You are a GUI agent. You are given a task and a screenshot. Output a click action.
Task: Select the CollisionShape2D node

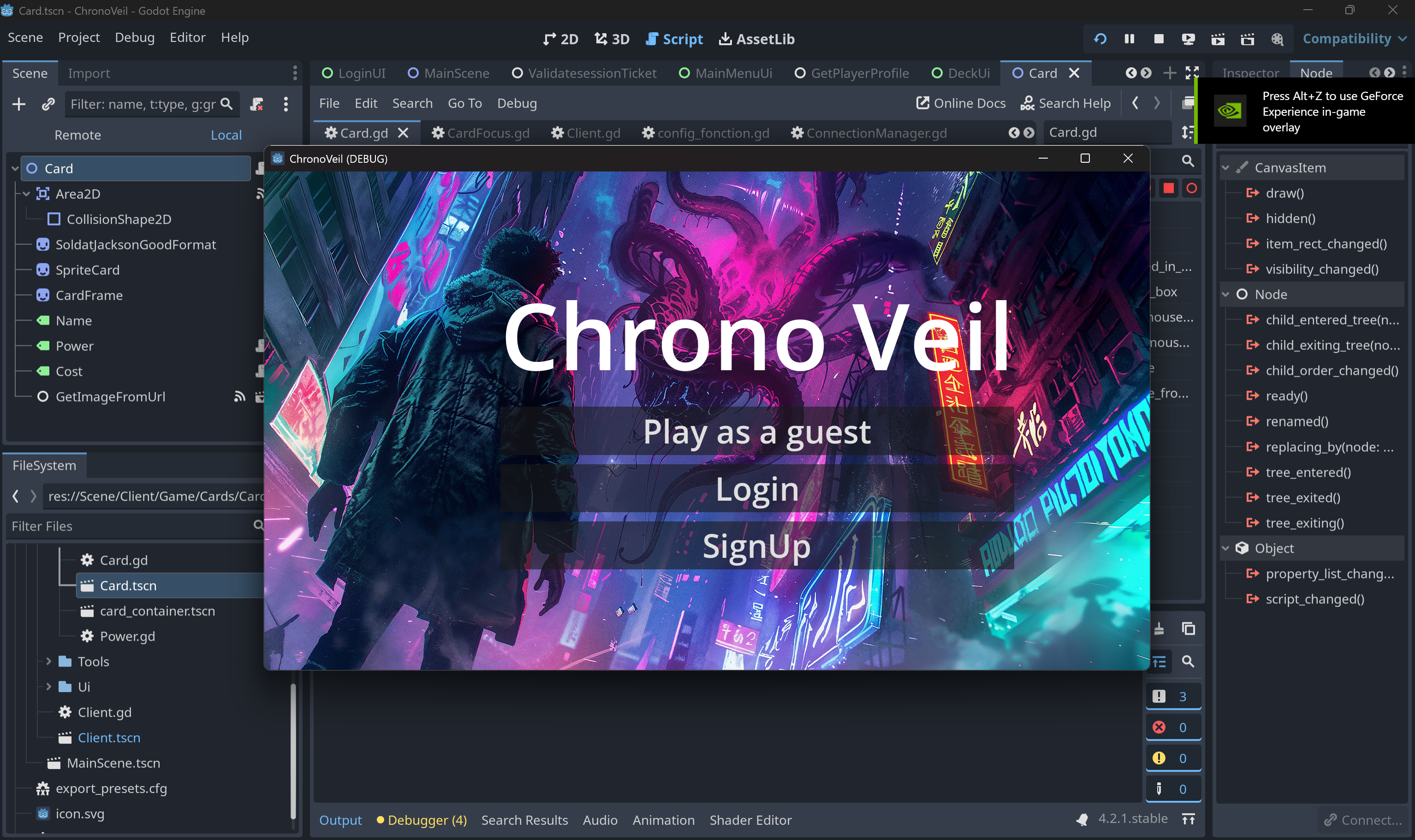pos(119,219)
